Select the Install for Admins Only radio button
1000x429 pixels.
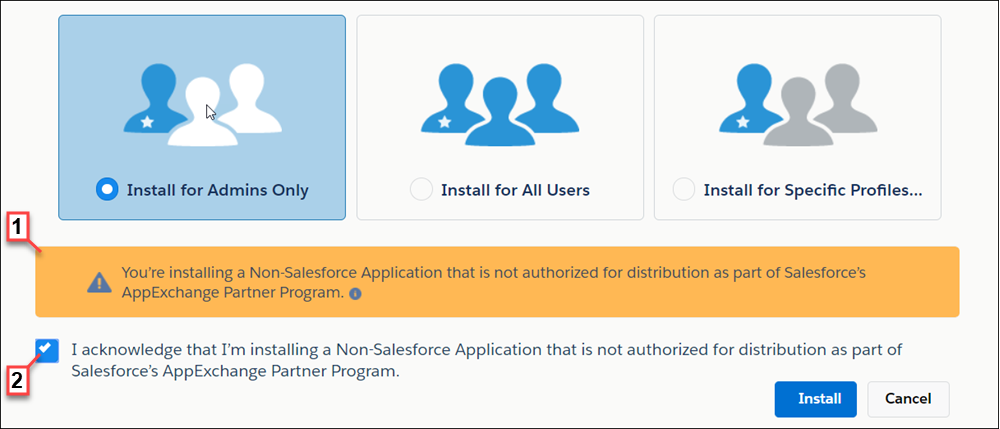pos(107,189)
